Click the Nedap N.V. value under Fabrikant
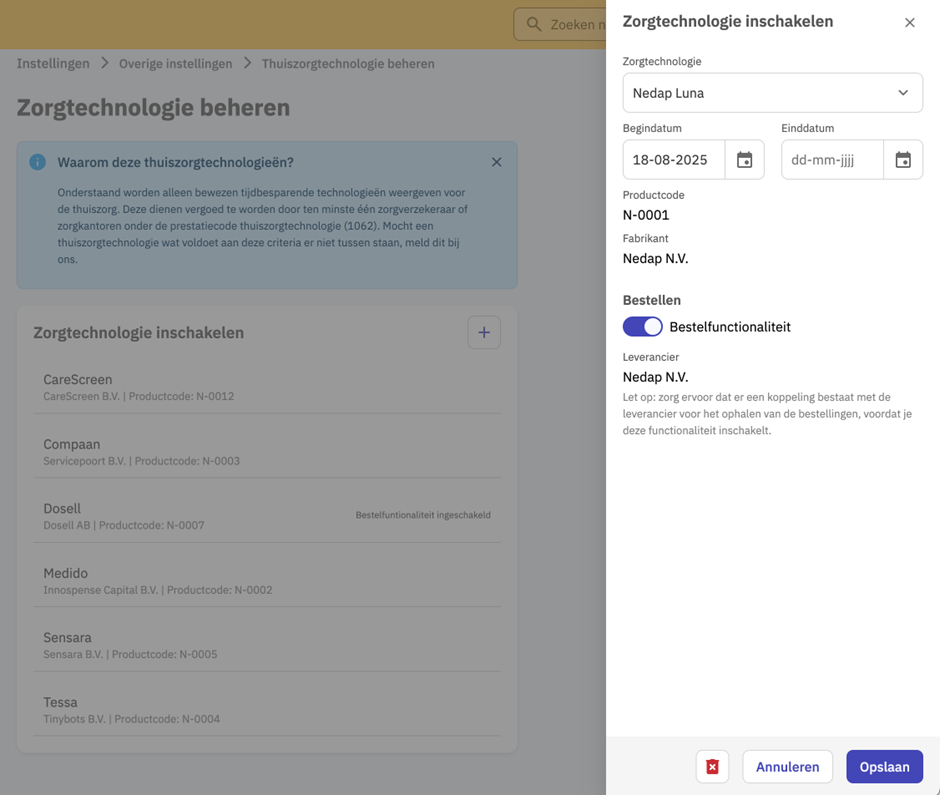The image size is (940, 795). pos(655,258)
